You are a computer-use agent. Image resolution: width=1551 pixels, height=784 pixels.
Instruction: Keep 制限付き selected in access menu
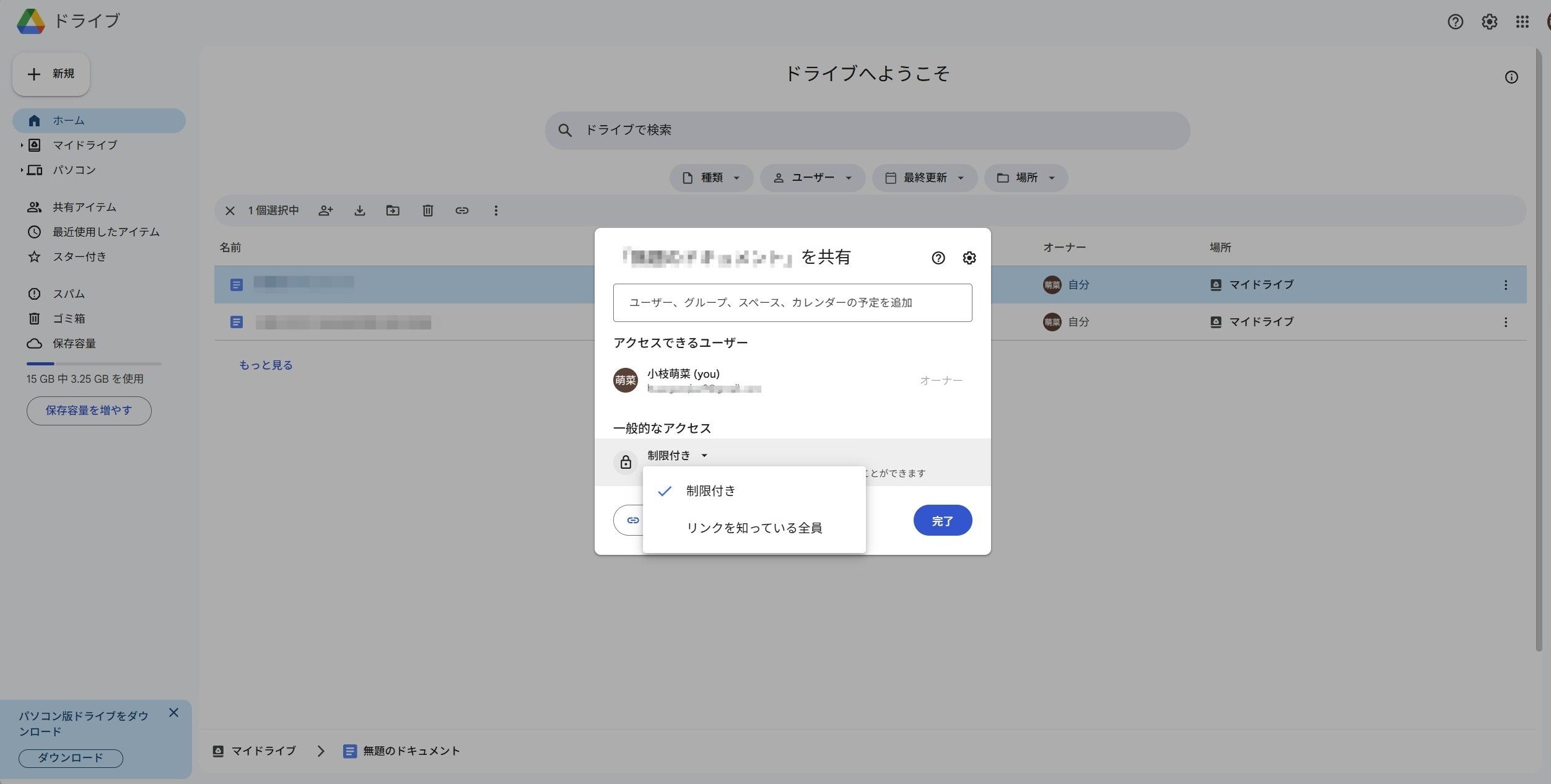[x=710, y=490]
